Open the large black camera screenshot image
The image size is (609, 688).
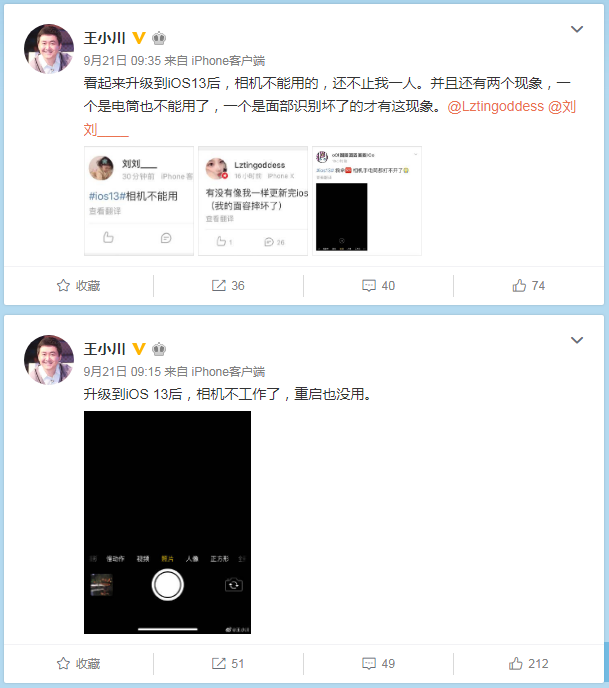[167, 522]
